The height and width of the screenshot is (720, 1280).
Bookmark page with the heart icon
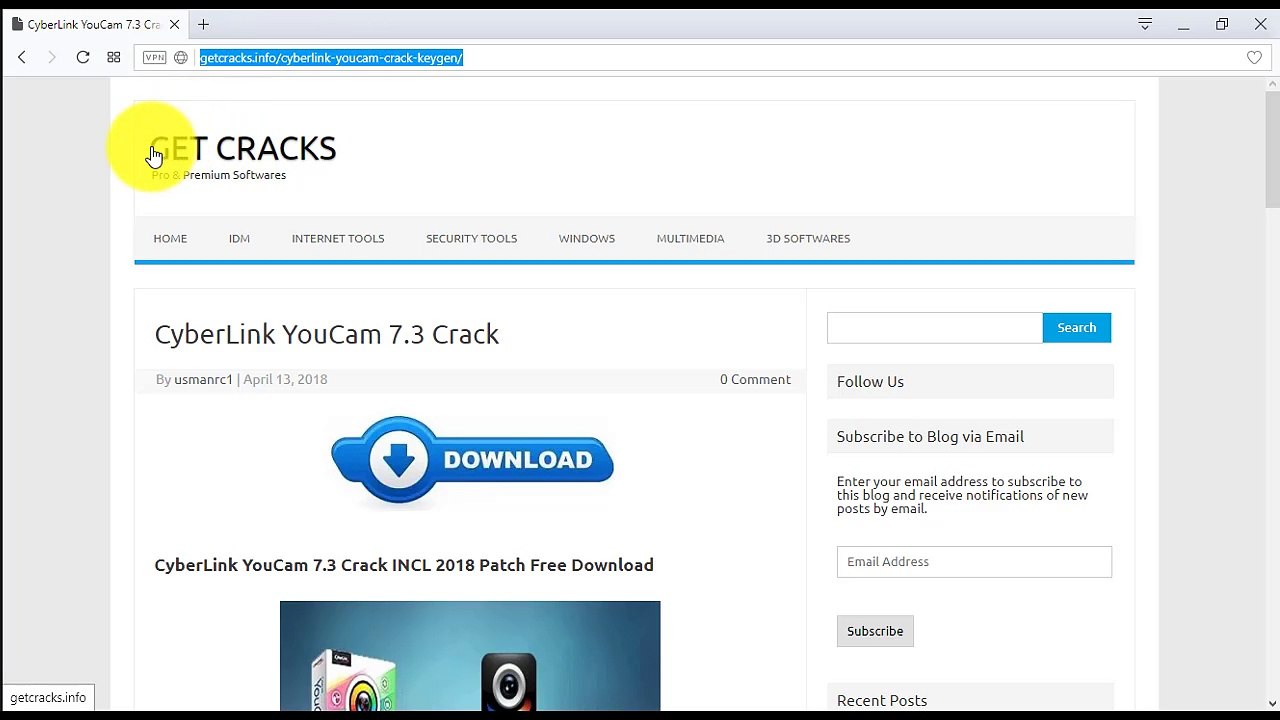(x=1254, y=58)
